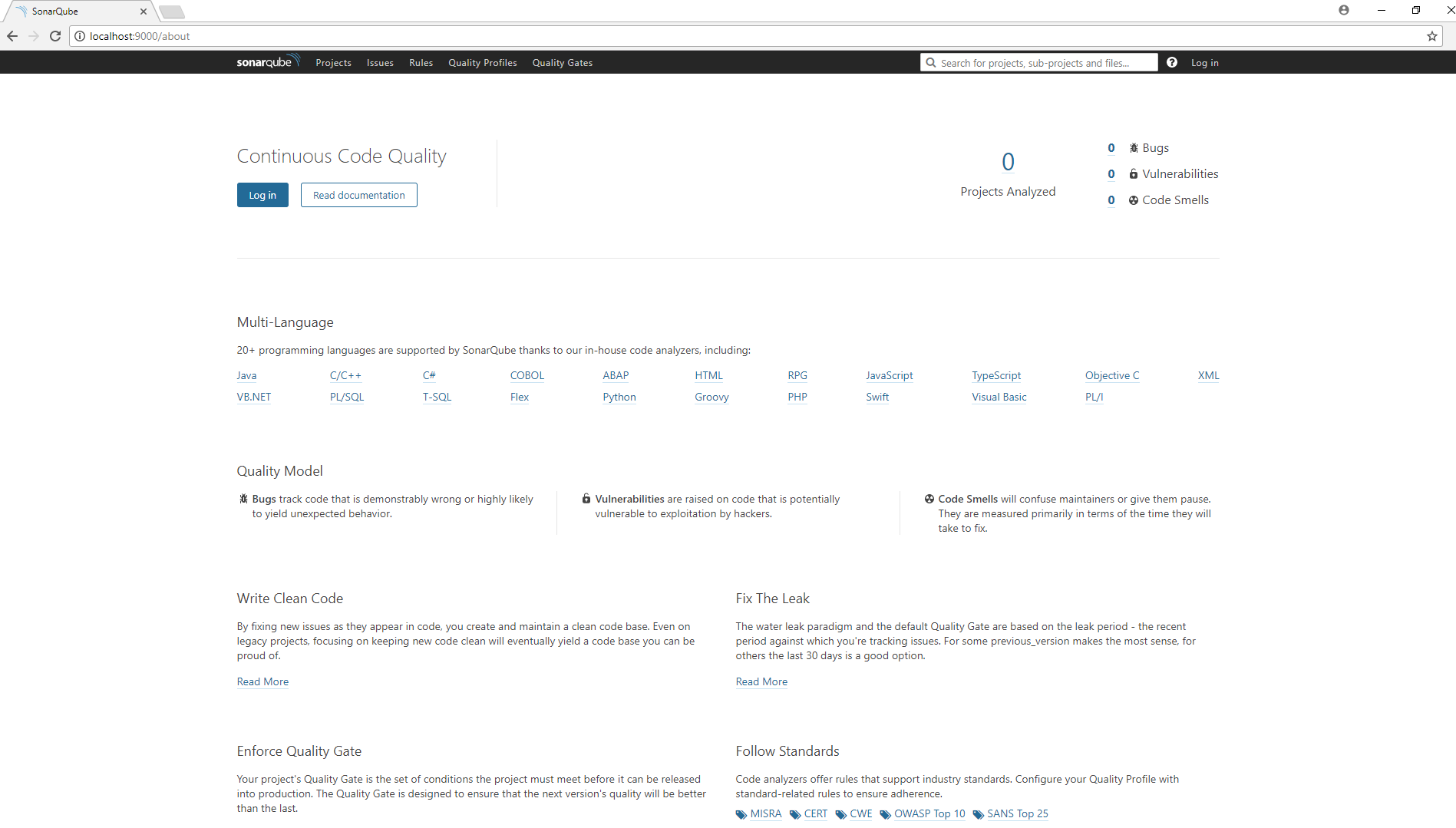Open the MISRA standard link

(x=765, y=813)
